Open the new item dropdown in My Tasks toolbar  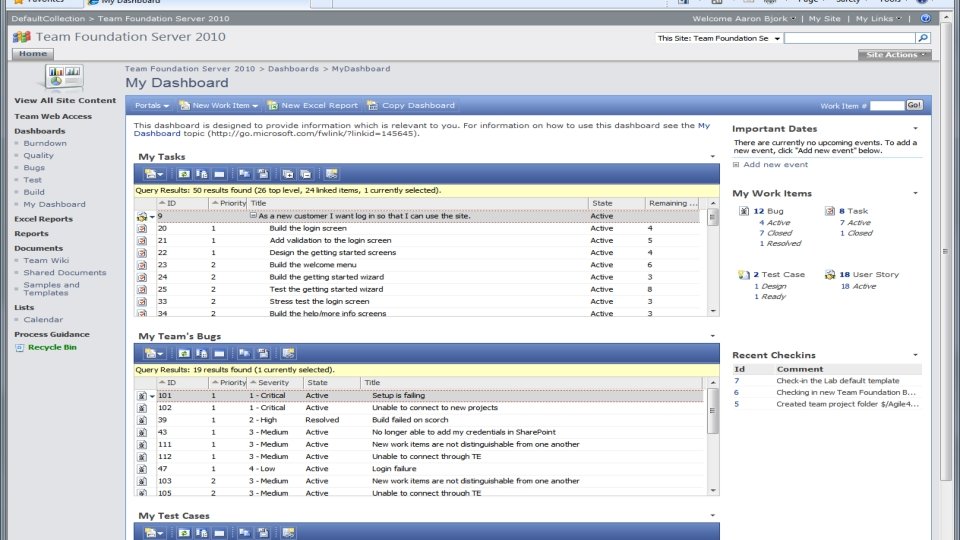coord(154,174)
